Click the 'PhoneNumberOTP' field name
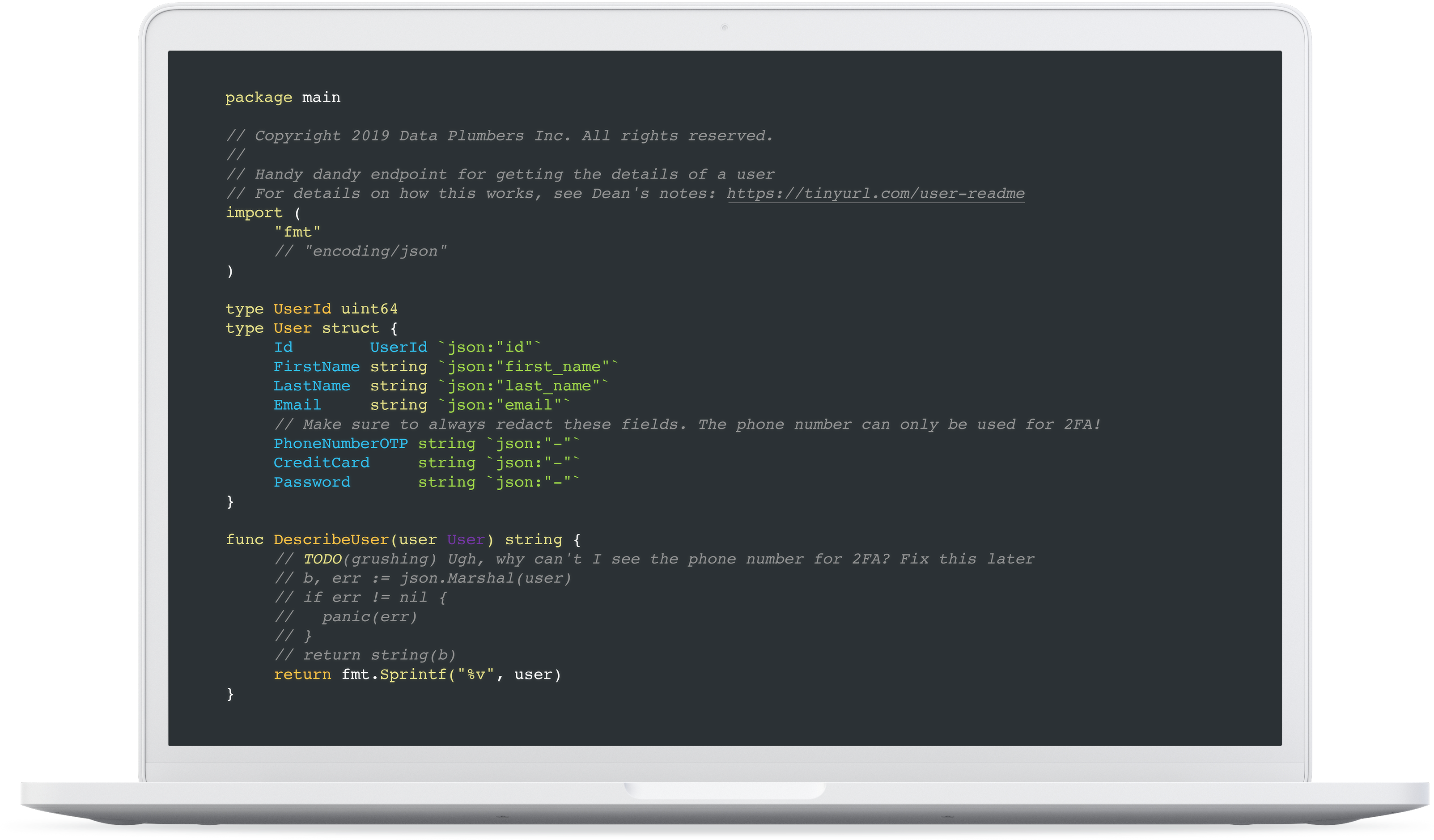The width and height of the screenshot is (1434, 840). [x=341, y=443]
